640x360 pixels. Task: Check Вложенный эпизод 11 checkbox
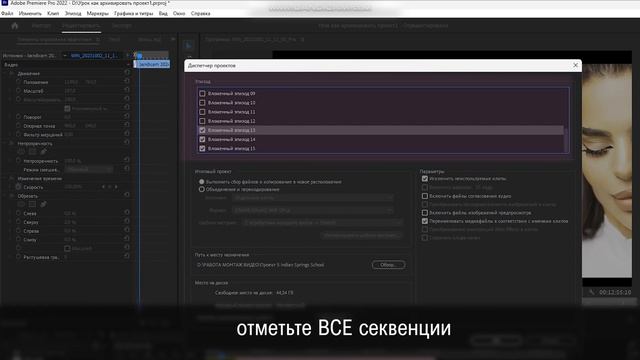click(202, 112)
